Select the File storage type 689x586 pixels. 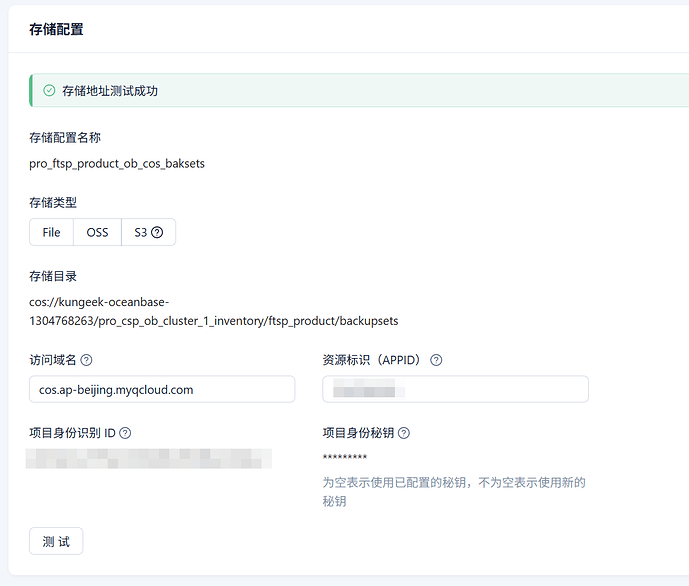click(51, 232)
